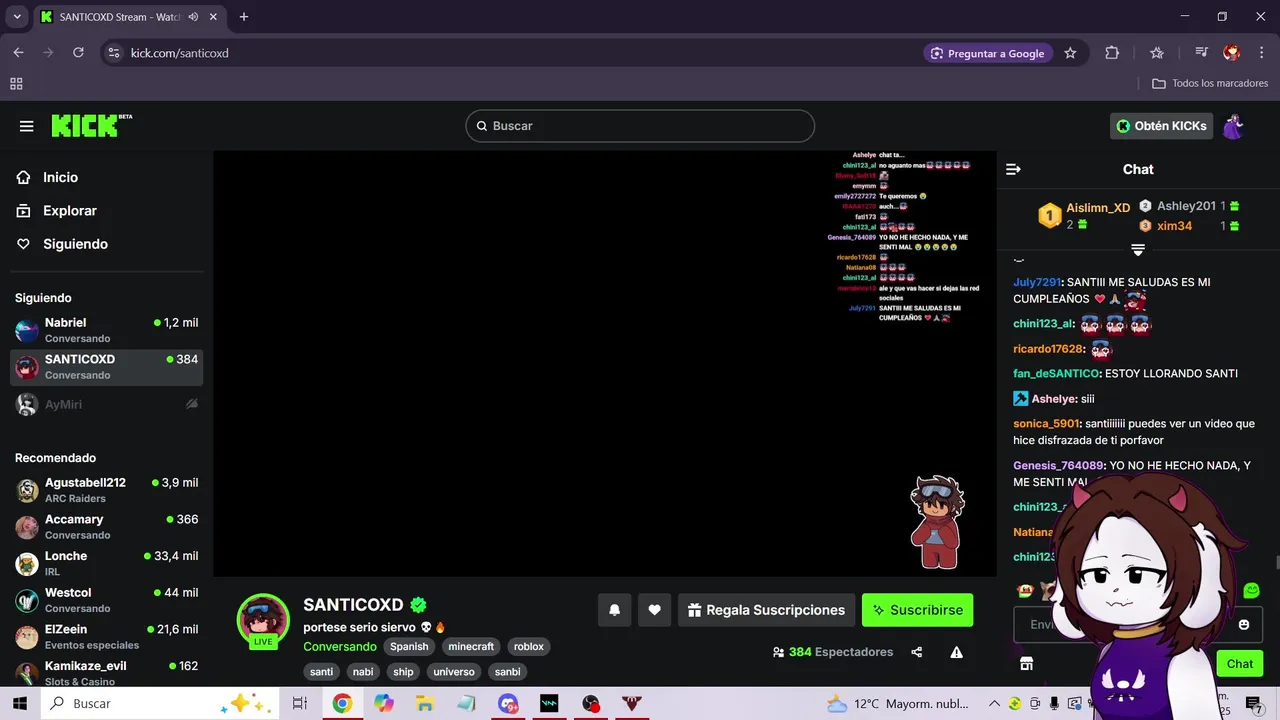Open offline AyMiri channel
The height and width of the screenshot is (720, 1280).
[107, 404]
